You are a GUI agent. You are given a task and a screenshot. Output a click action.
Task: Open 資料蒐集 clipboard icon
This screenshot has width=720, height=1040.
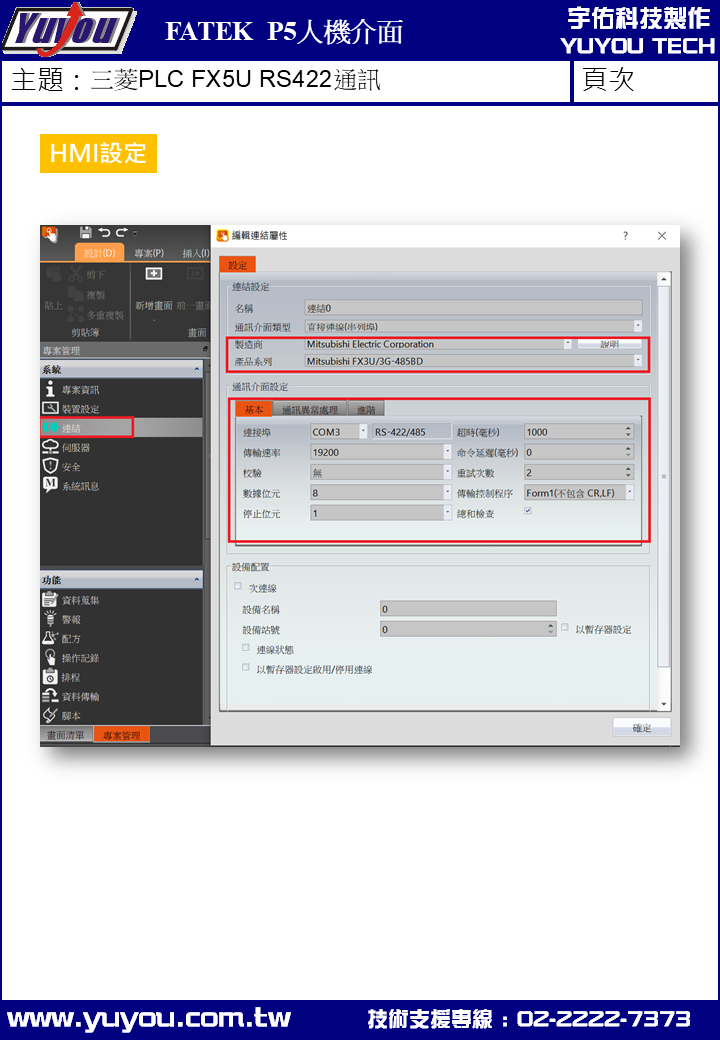50,600
